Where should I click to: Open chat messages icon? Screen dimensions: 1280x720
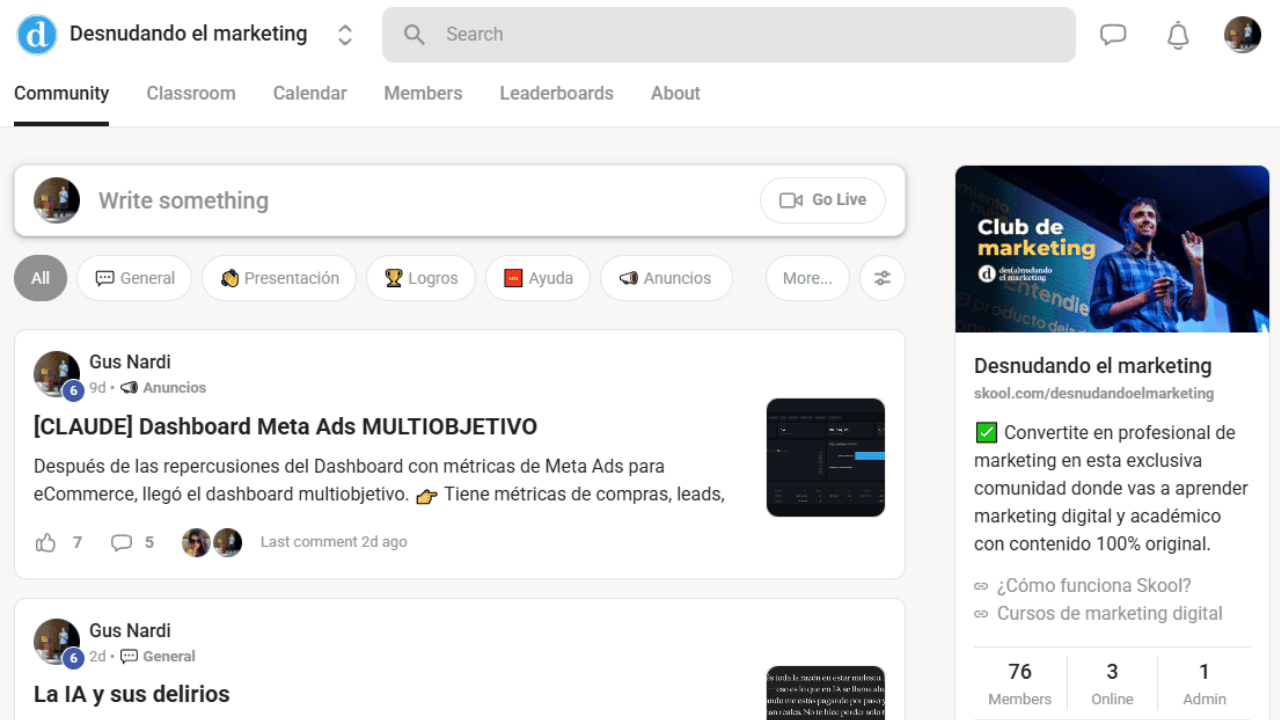[1113, 35]
